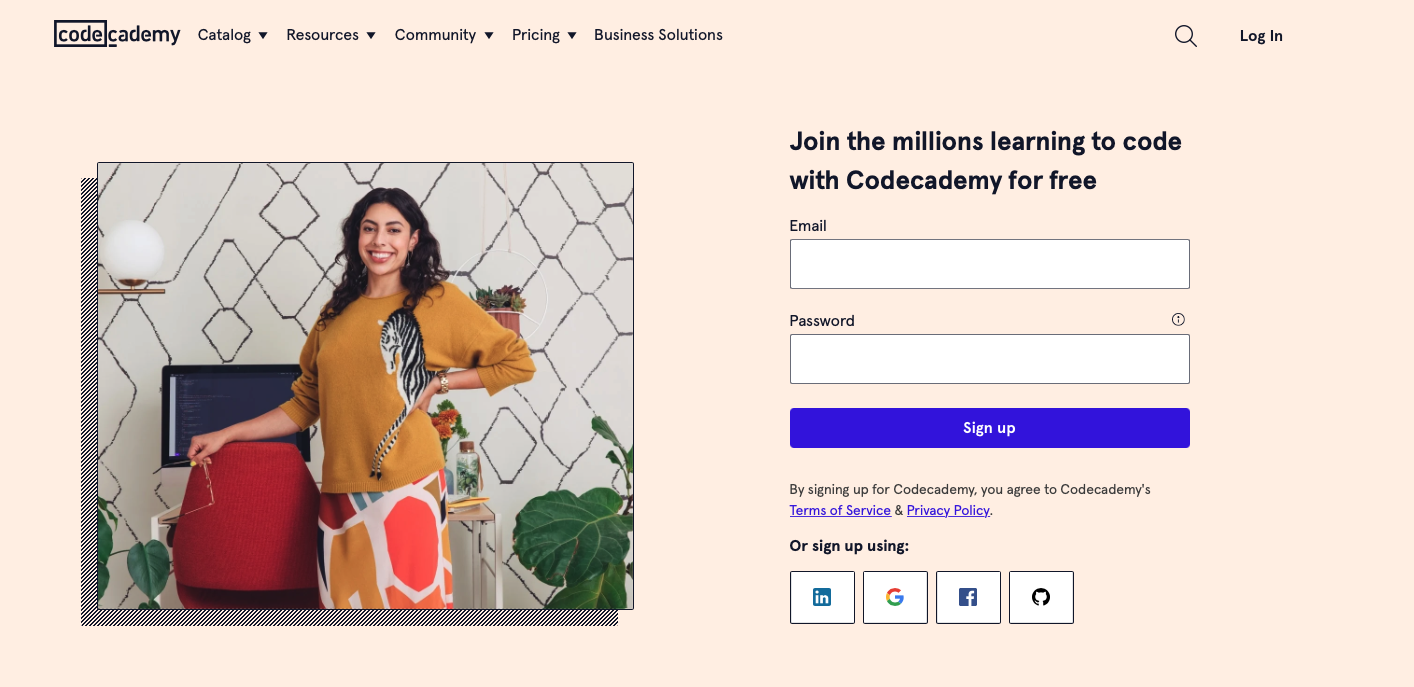The width and height of the screenshot is (1414, 687).
Task: Open the search magnifier icon
Action: [1185, 36]
